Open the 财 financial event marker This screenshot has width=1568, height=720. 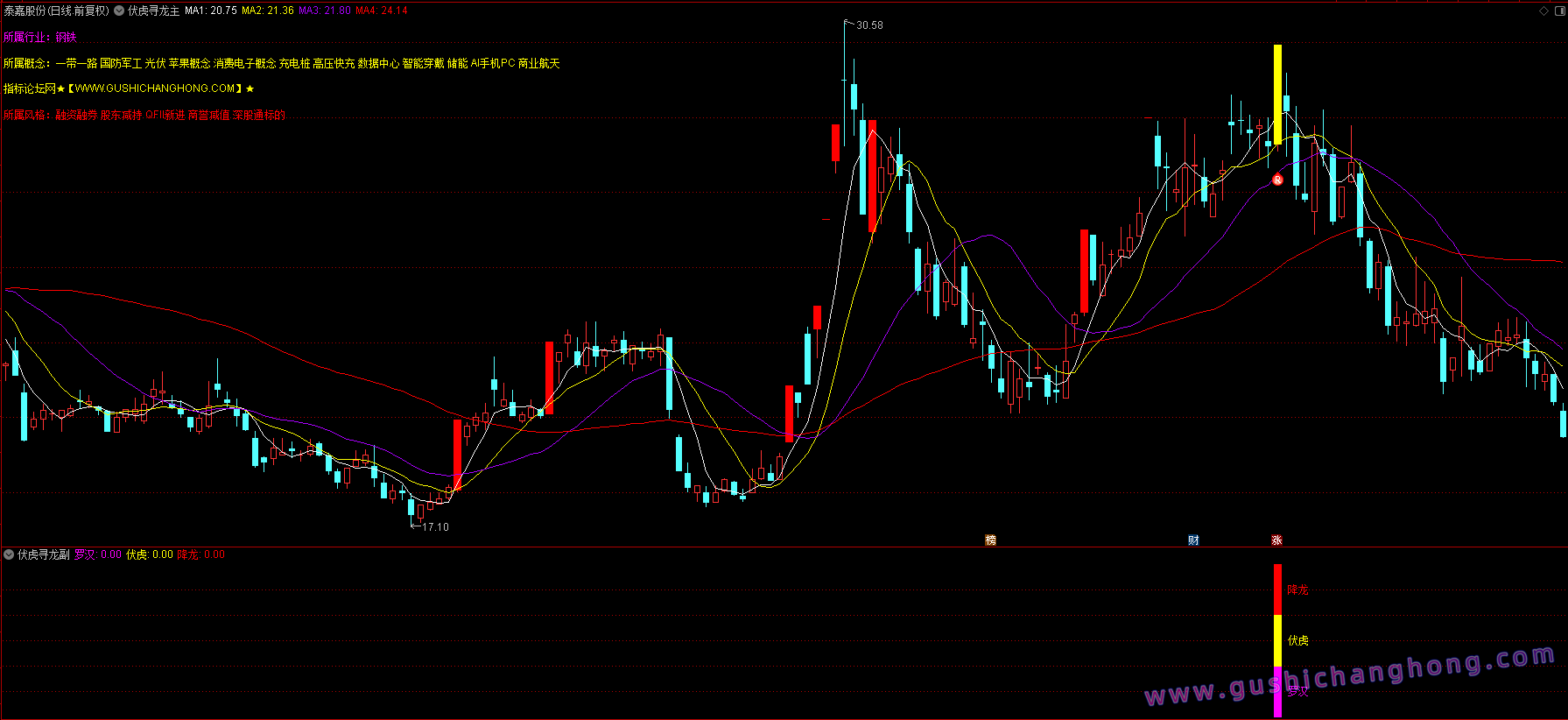click(1193, 540)
